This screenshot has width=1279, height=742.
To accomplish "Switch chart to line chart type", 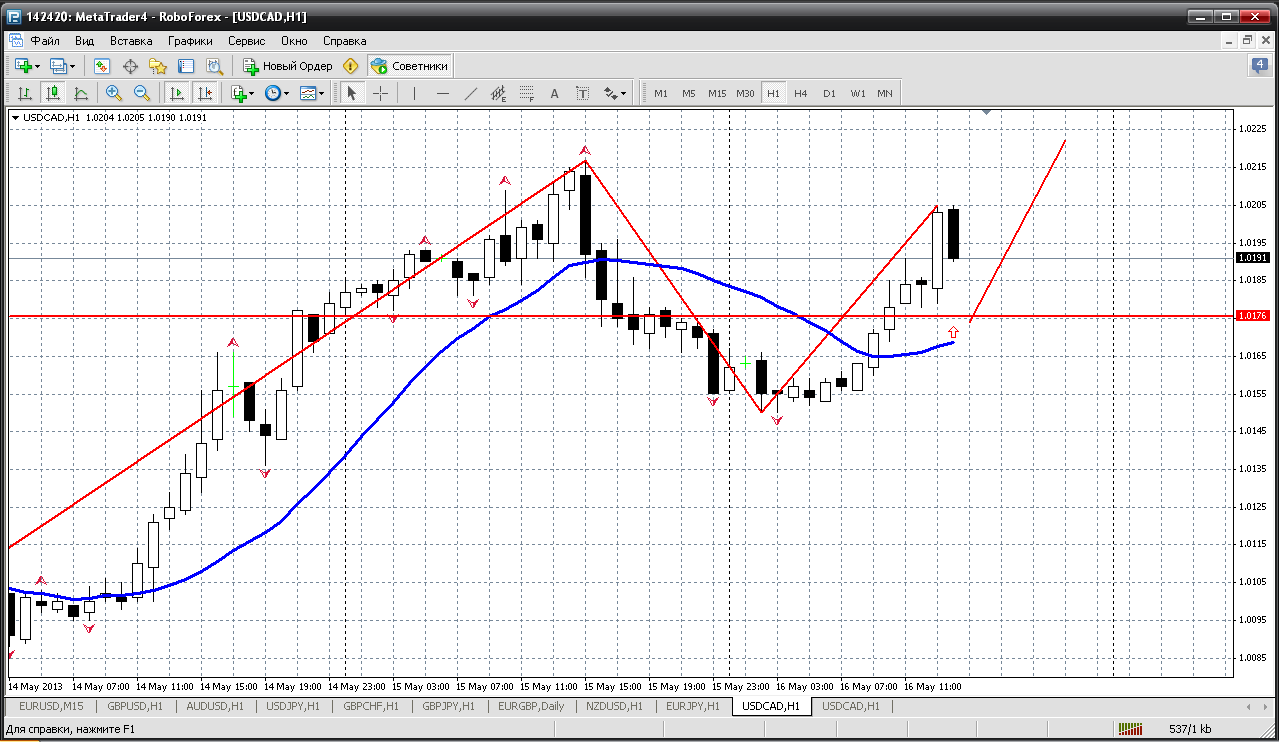I will pos(81,93).
